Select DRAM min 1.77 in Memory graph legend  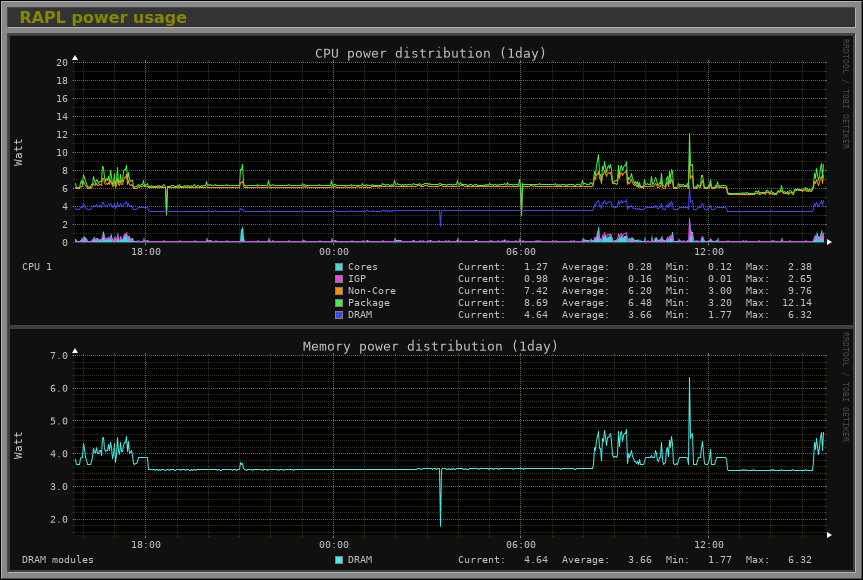tap(720, 560)
